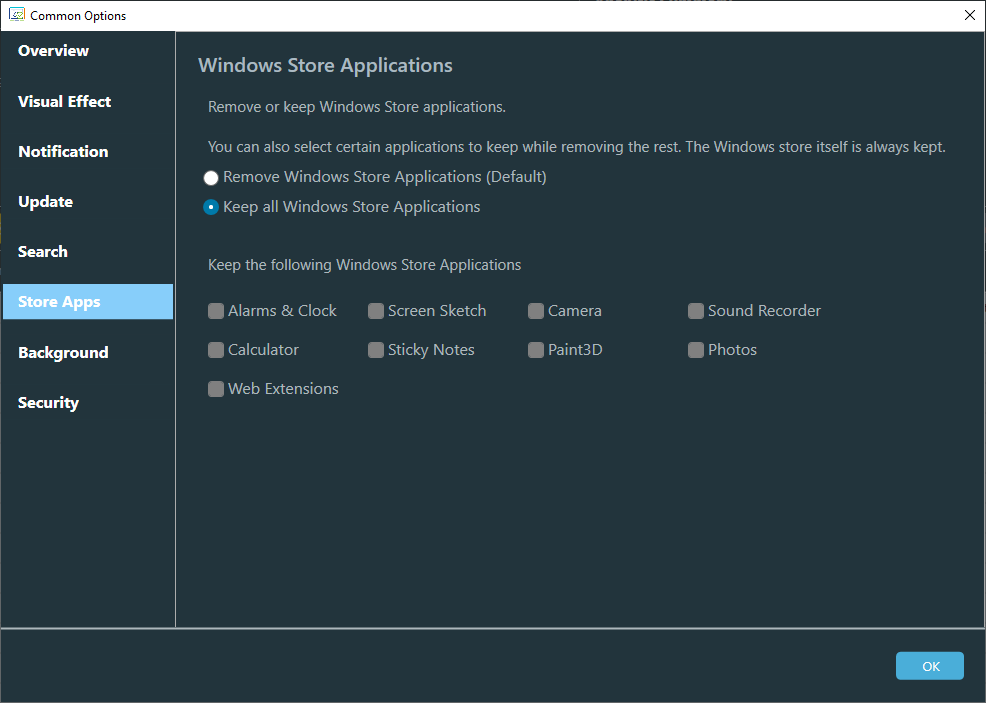The image size is (986, 703).
Task: Check the Web Extensions checkbox
Action: (216, 389)
